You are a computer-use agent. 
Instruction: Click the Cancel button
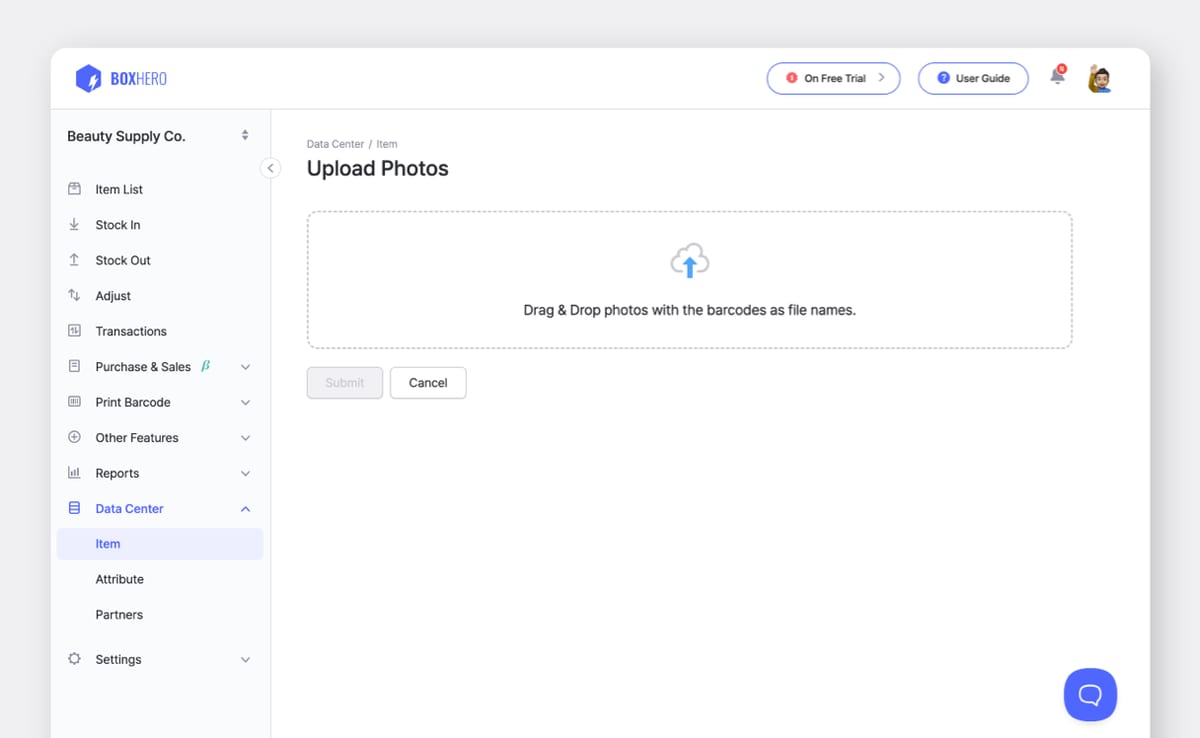click(428, 382)
